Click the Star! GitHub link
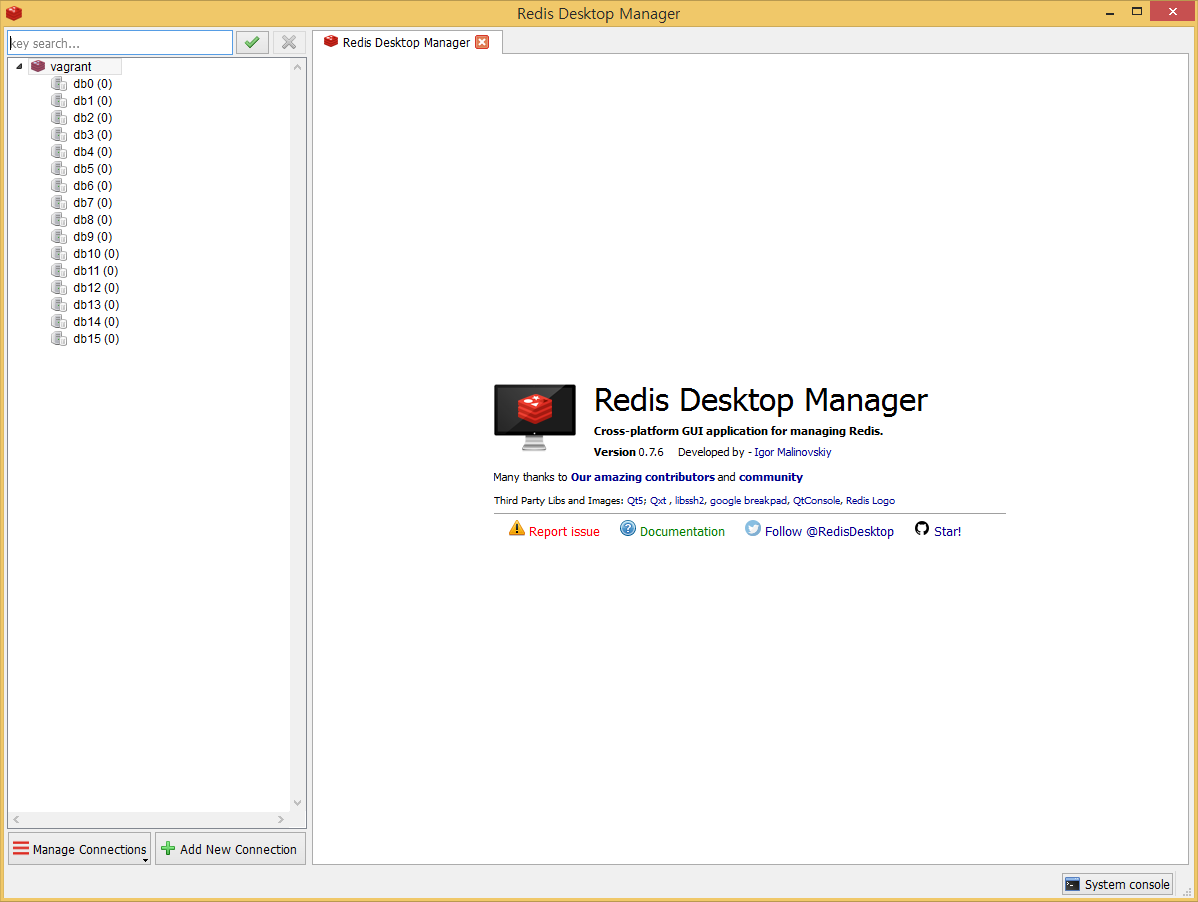 pyautogui.click(x=947, y=532)
